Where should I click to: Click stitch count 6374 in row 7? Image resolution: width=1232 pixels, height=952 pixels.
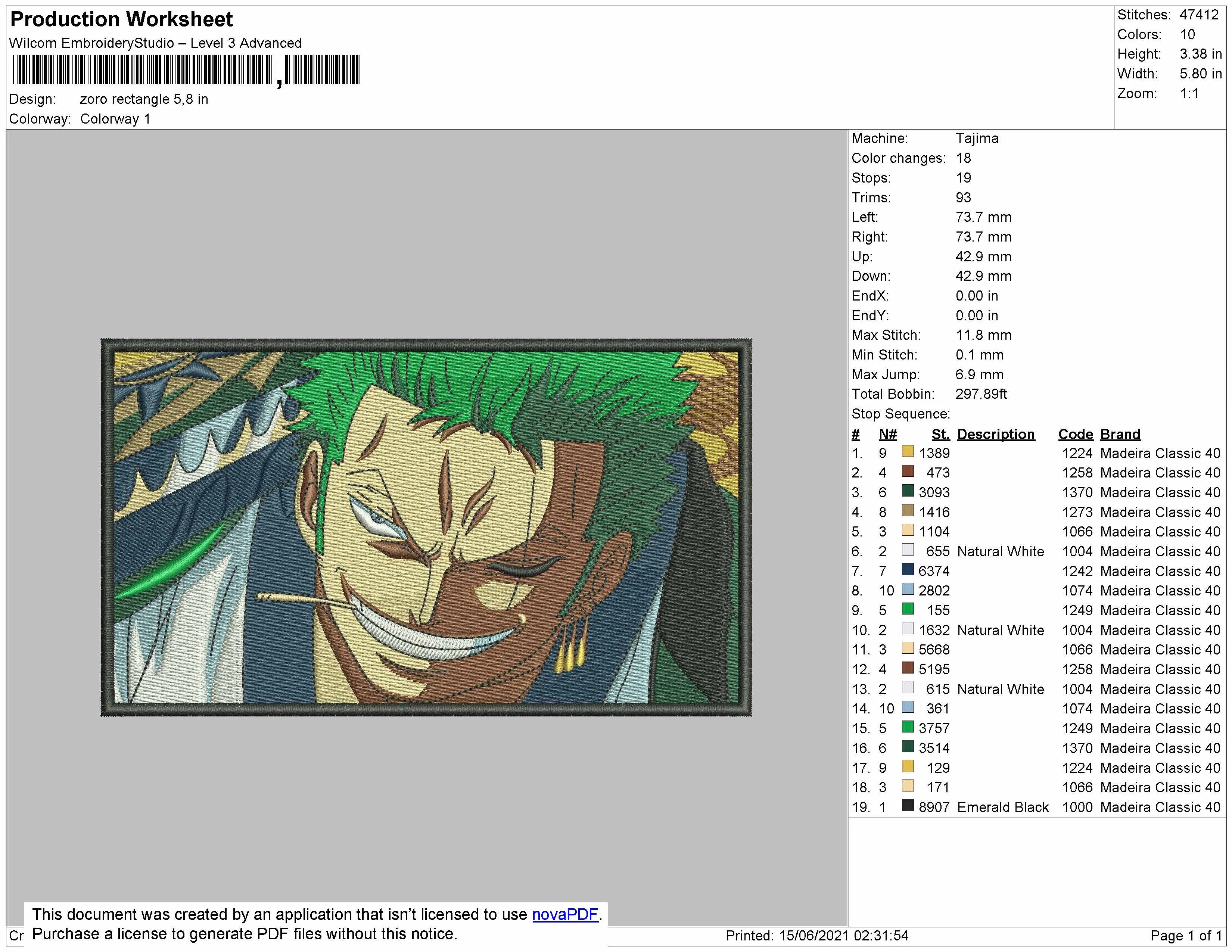click(x=934, y=571)
